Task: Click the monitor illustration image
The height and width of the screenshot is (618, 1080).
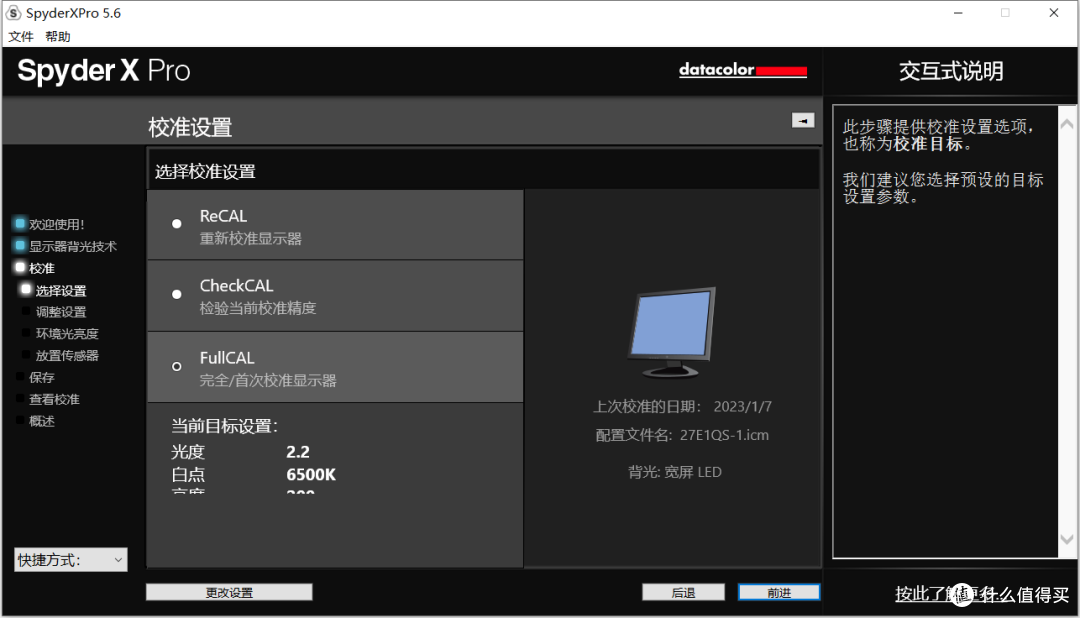Action: (672, 332)
